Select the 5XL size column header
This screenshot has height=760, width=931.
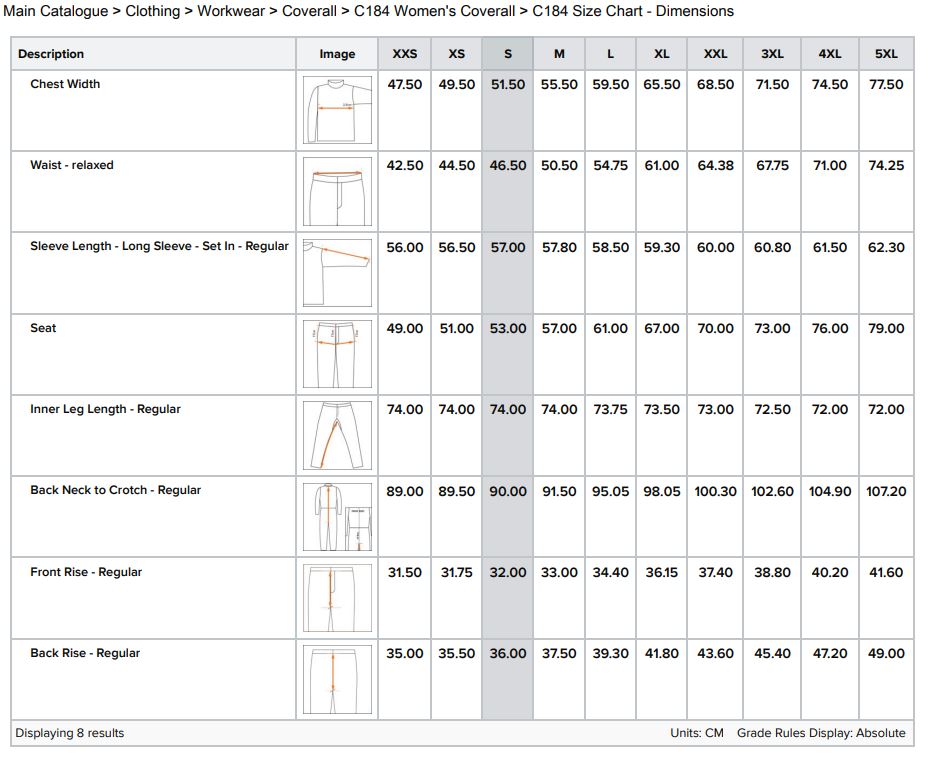886,54
